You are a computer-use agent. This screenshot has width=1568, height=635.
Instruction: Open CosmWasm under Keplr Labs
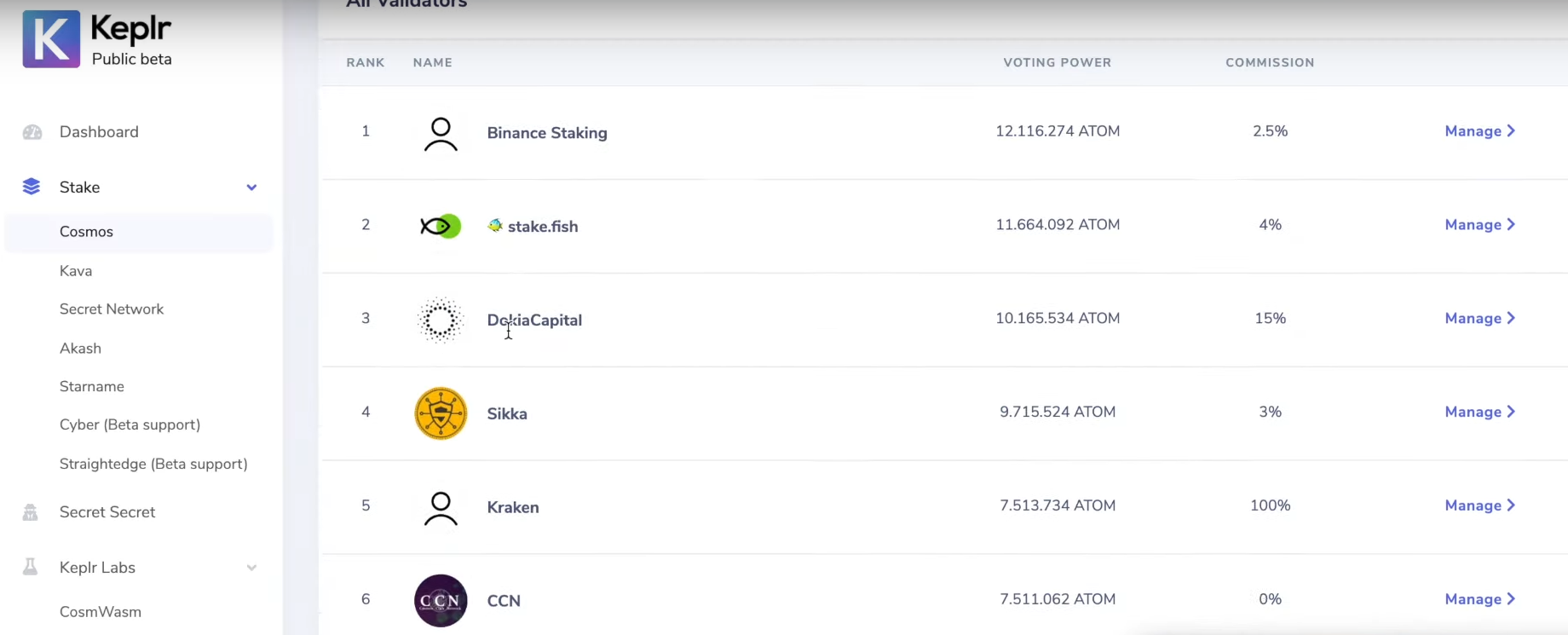click(x=101, y=612)
